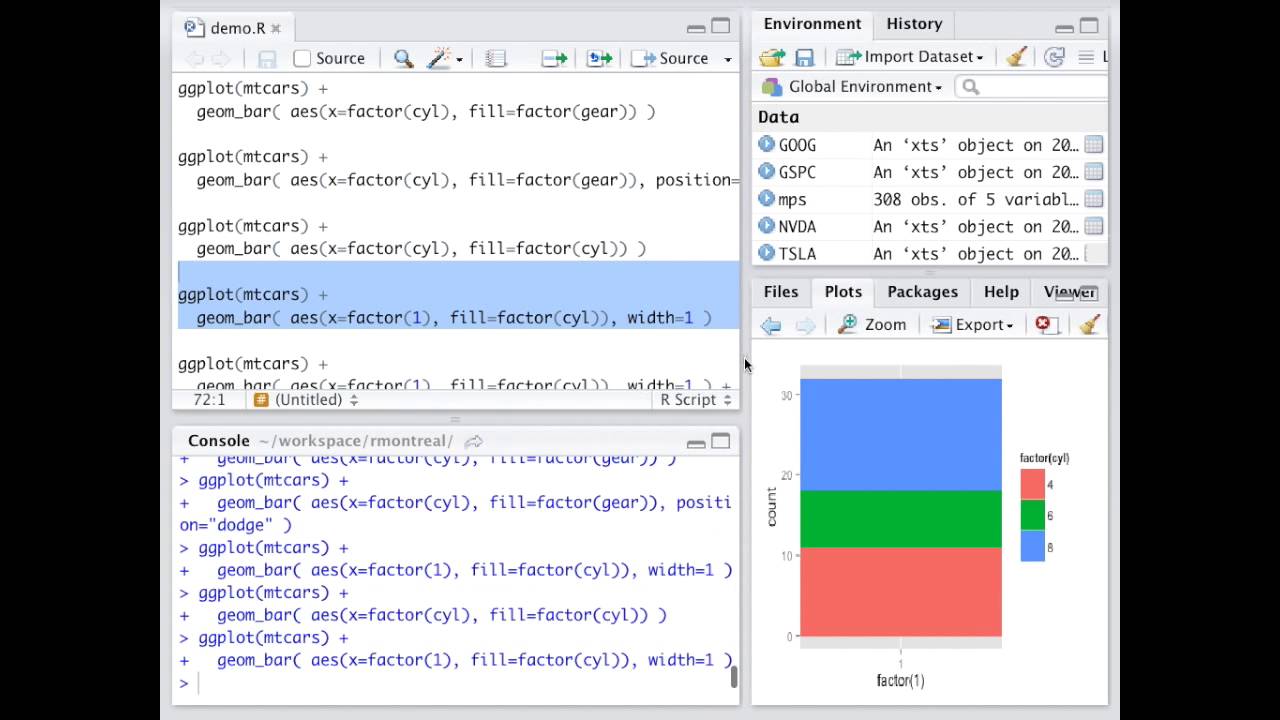Close the demo.R tab
The height and width of the screenshot is (720, 1280).
(x=276, y=29)
